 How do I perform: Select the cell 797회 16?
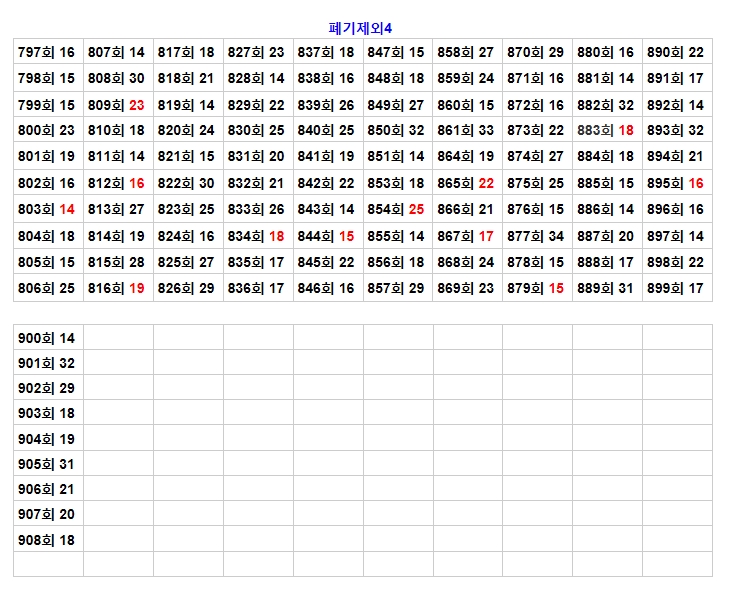[x=47, y=52]
